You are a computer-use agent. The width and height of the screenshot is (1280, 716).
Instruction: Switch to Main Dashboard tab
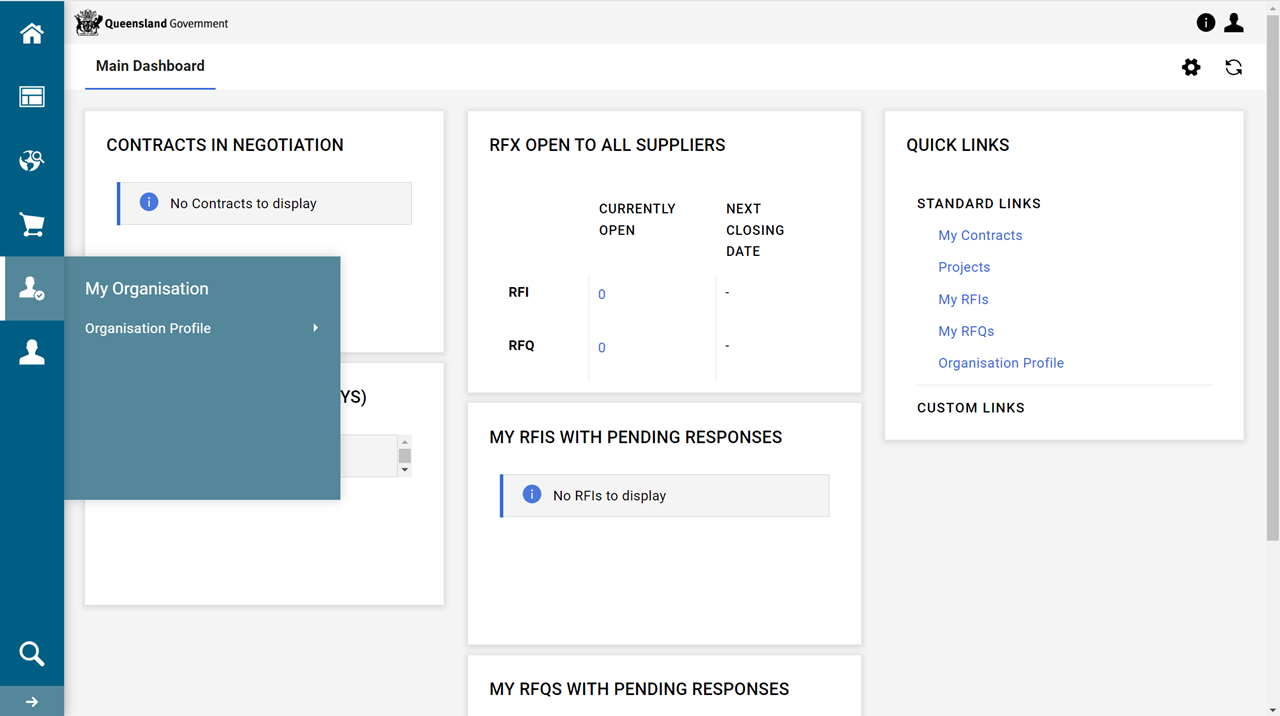tap(150, 66)
